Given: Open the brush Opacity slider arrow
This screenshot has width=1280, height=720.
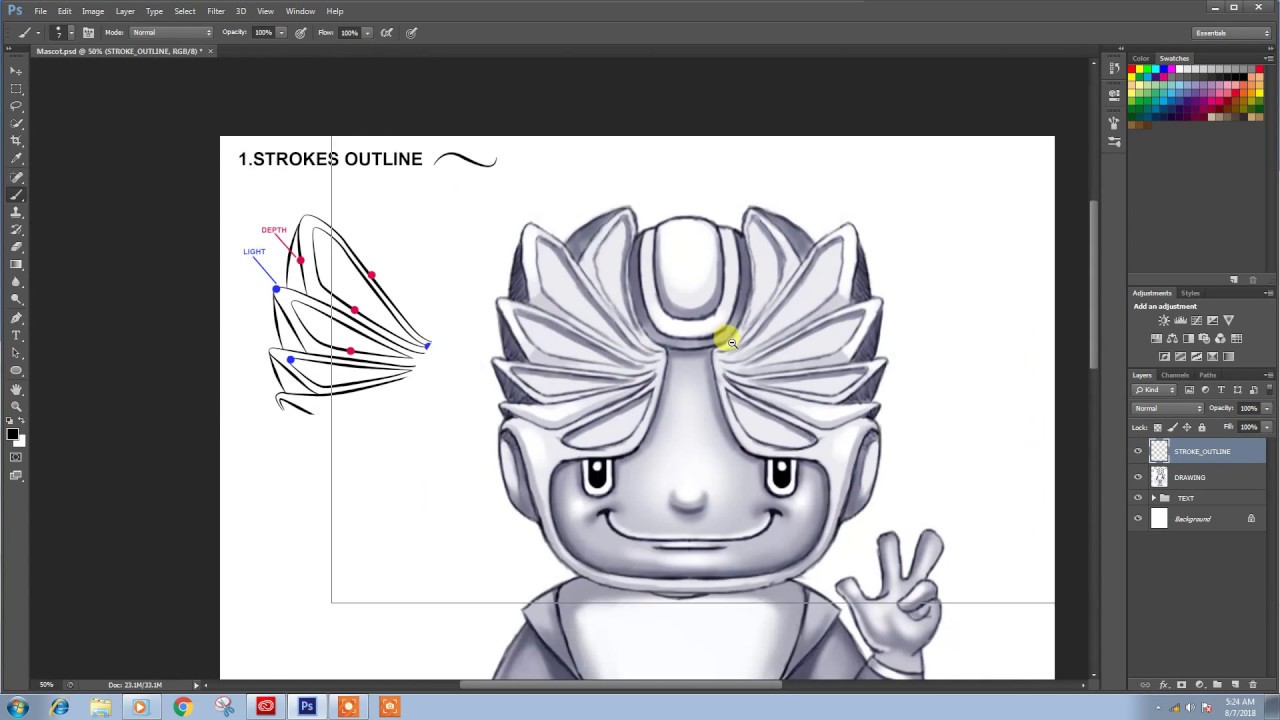Looking at the screenshot, I should (281, 32).
